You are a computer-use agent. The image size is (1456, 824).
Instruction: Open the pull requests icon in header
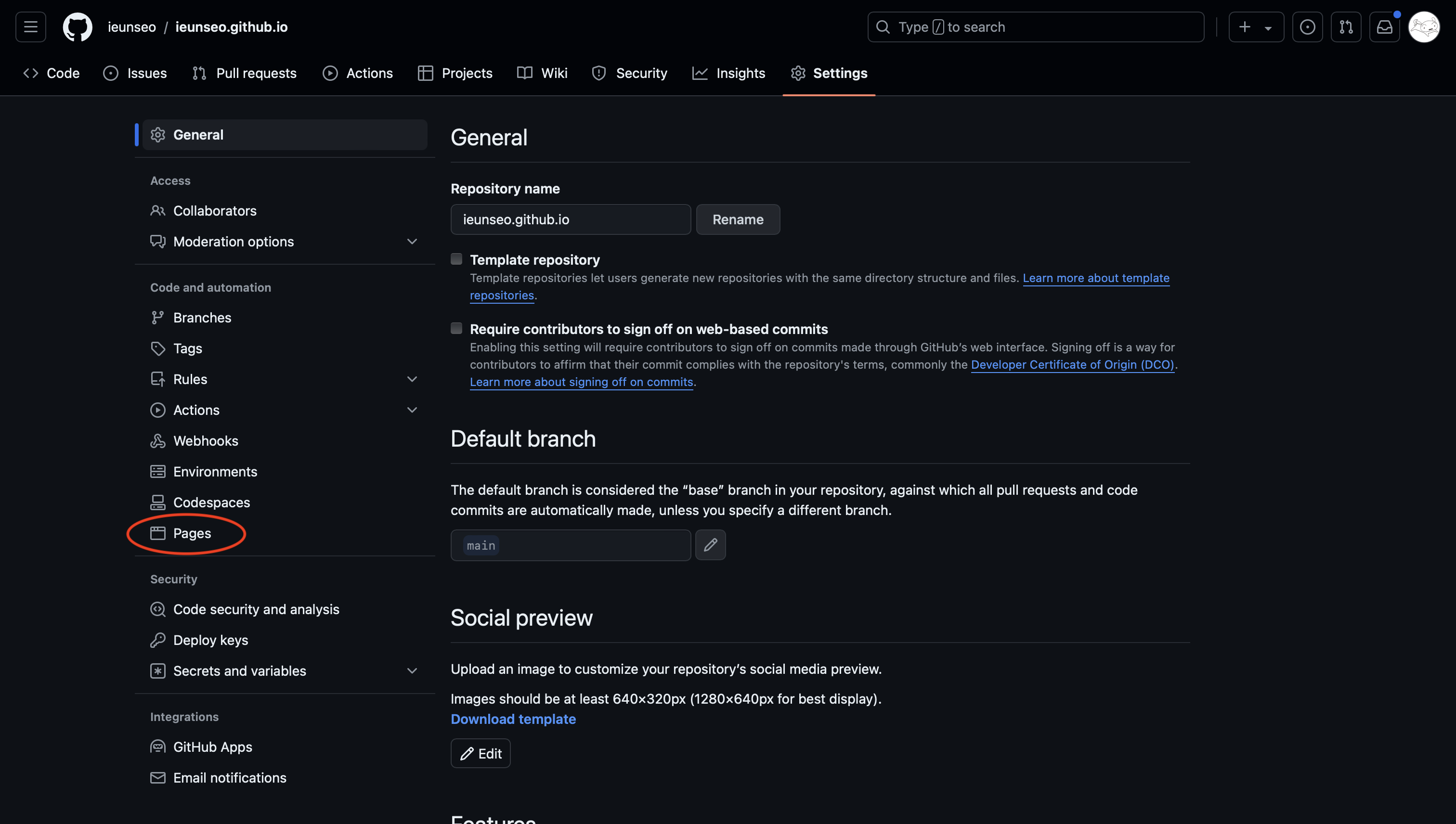(x=1346, y=26)
